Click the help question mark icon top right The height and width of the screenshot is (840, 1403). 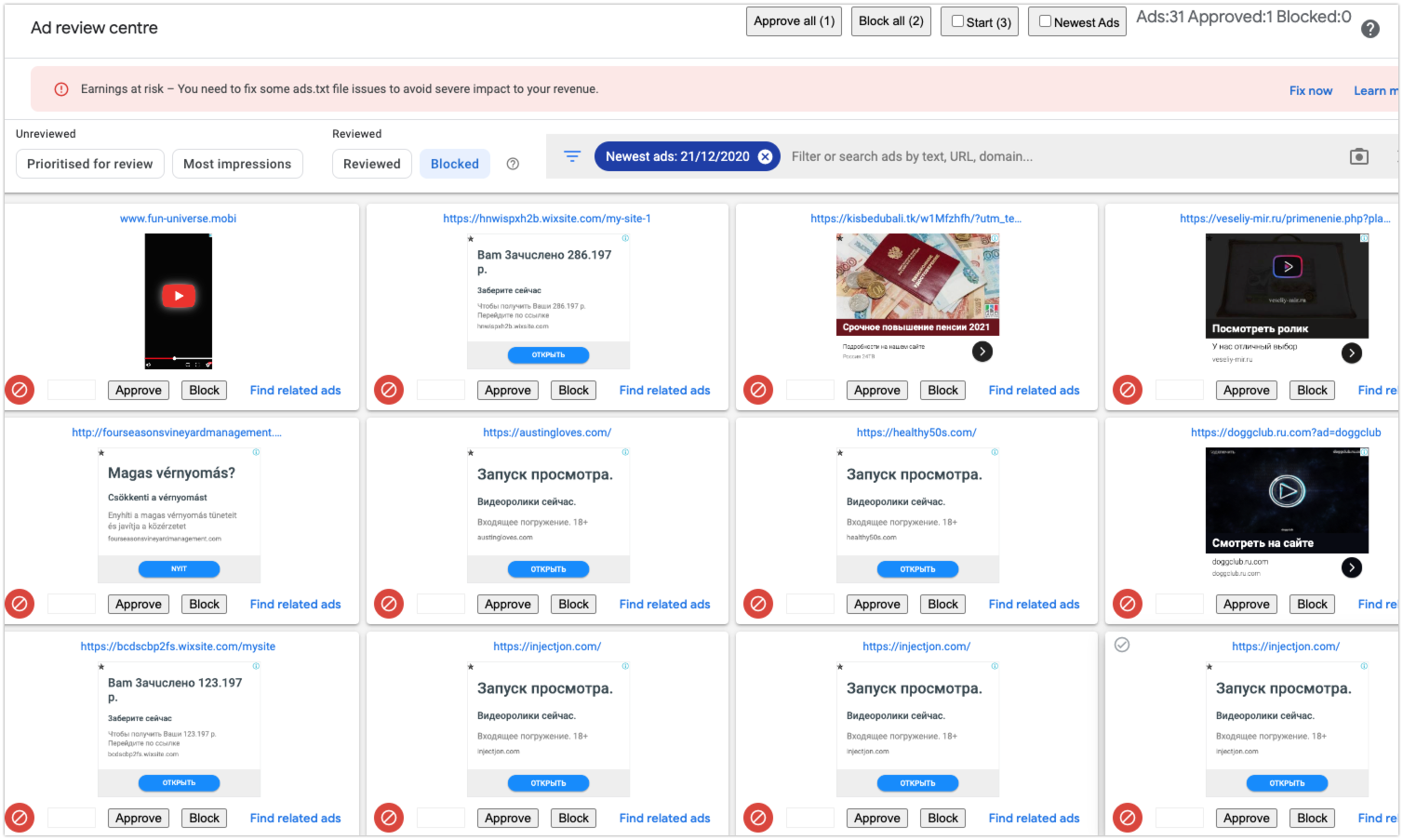click(x=1370, y=29)
